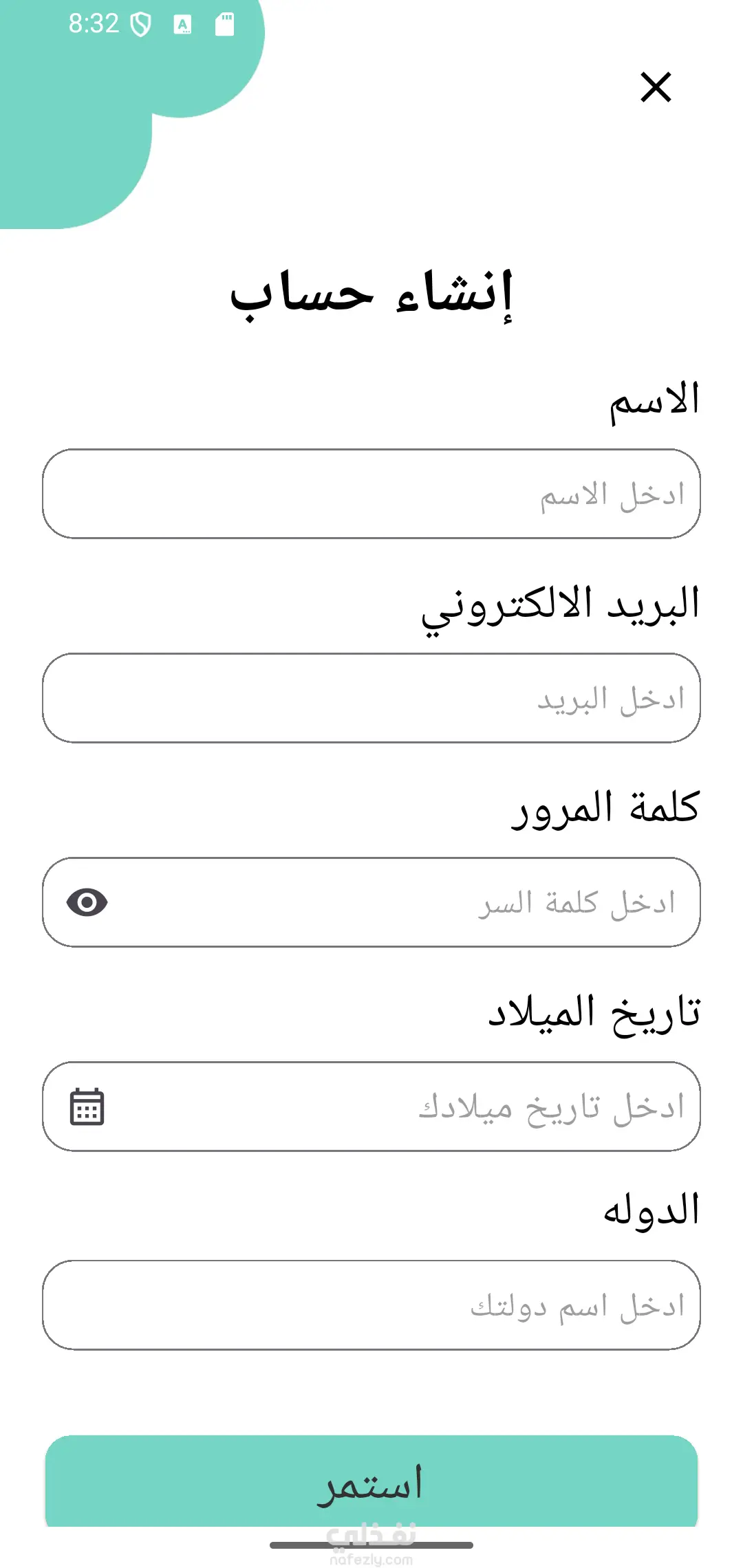743x1568 pixels.
Task: Tap the 'الدوله' country label
Action: coord(652,1211)
